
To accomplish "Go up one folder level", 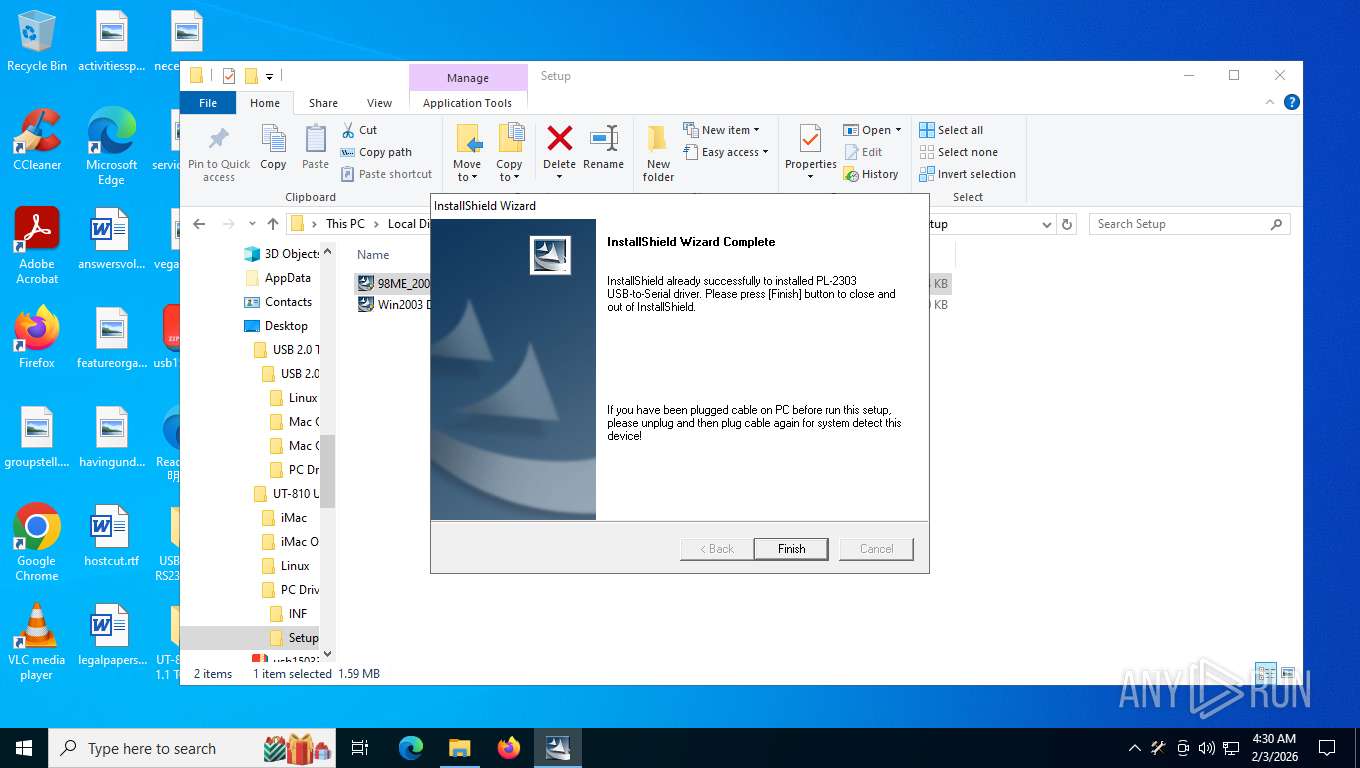I will click(272, 224).
